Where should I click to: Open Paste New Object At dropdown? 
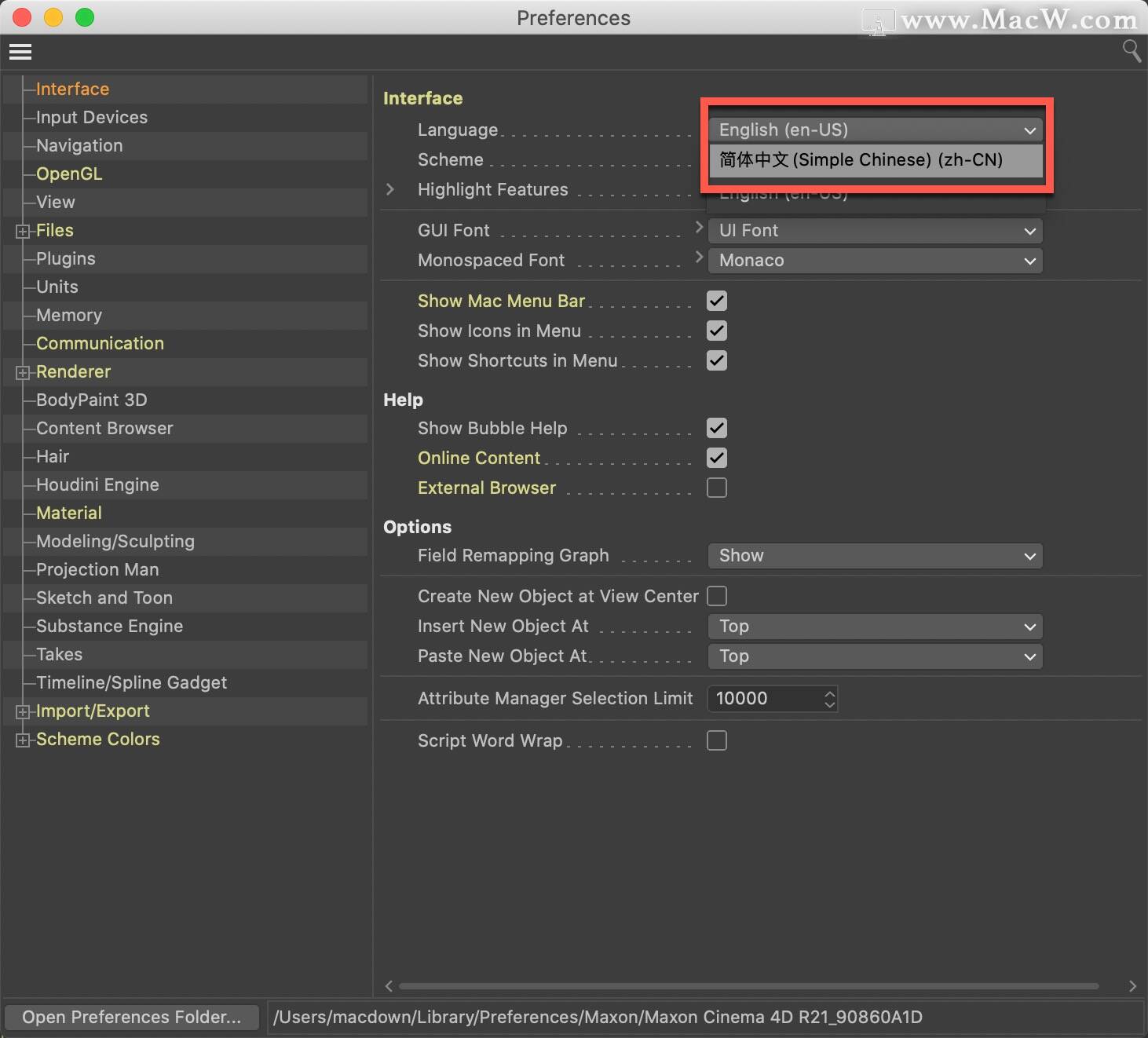coord(876,656)
